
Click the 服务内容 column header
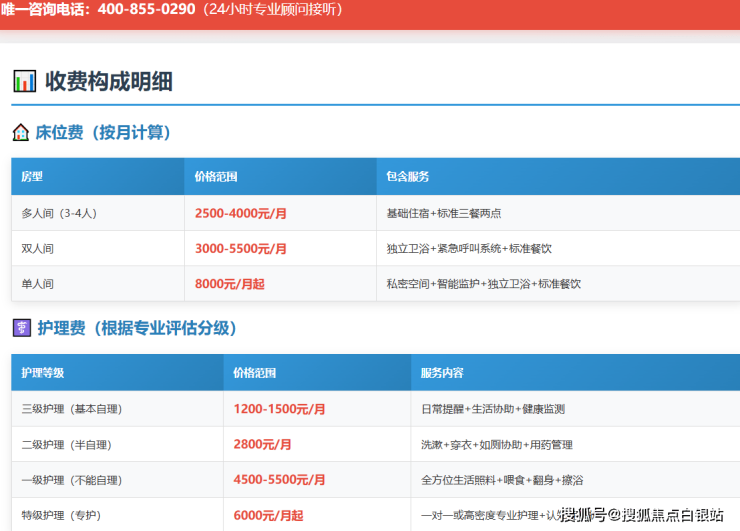441,373
